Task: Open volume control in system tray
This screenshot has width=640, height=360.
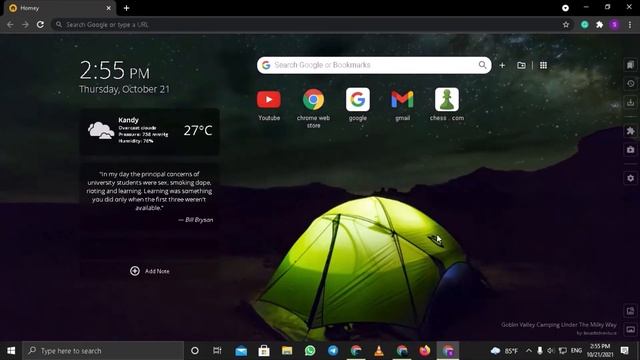Action: point(551,351)
